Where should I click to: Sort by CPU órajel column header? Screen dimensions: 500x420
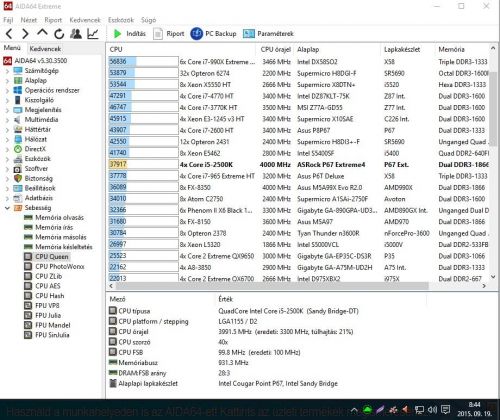(x=275, y=49)
